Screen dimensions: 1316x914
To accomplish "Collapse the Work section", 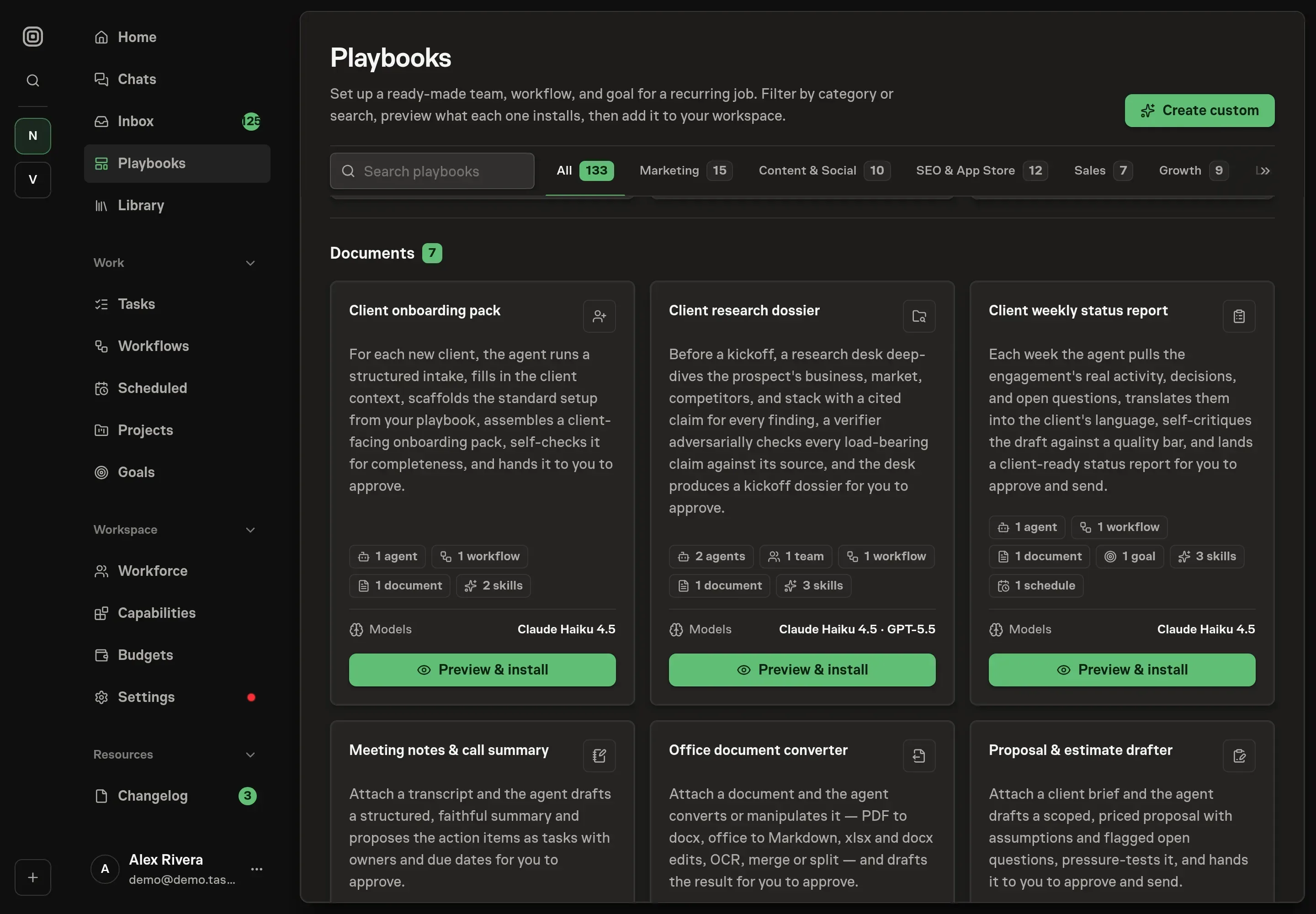I will (x=250, y=263).
